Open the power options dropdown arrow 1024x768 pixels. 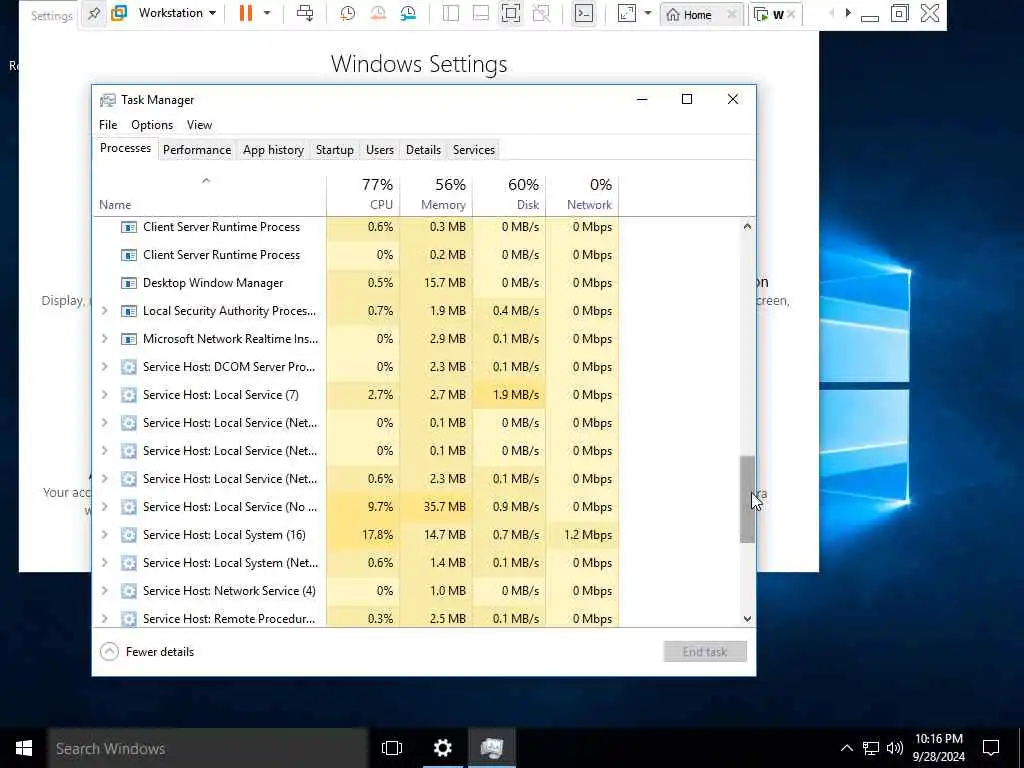[x=266, y=13]
